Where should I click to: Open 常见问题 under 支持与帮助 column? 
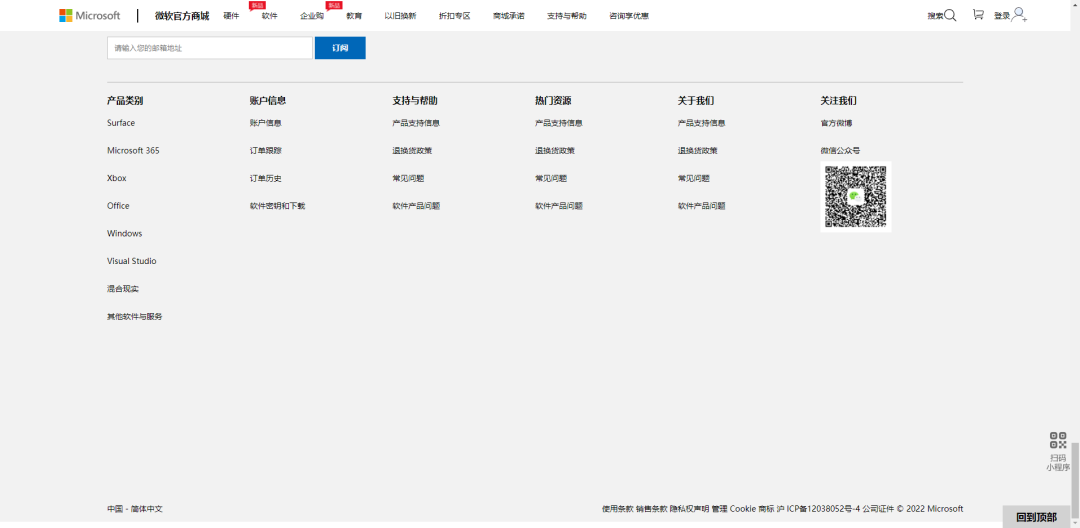(408, 178)
